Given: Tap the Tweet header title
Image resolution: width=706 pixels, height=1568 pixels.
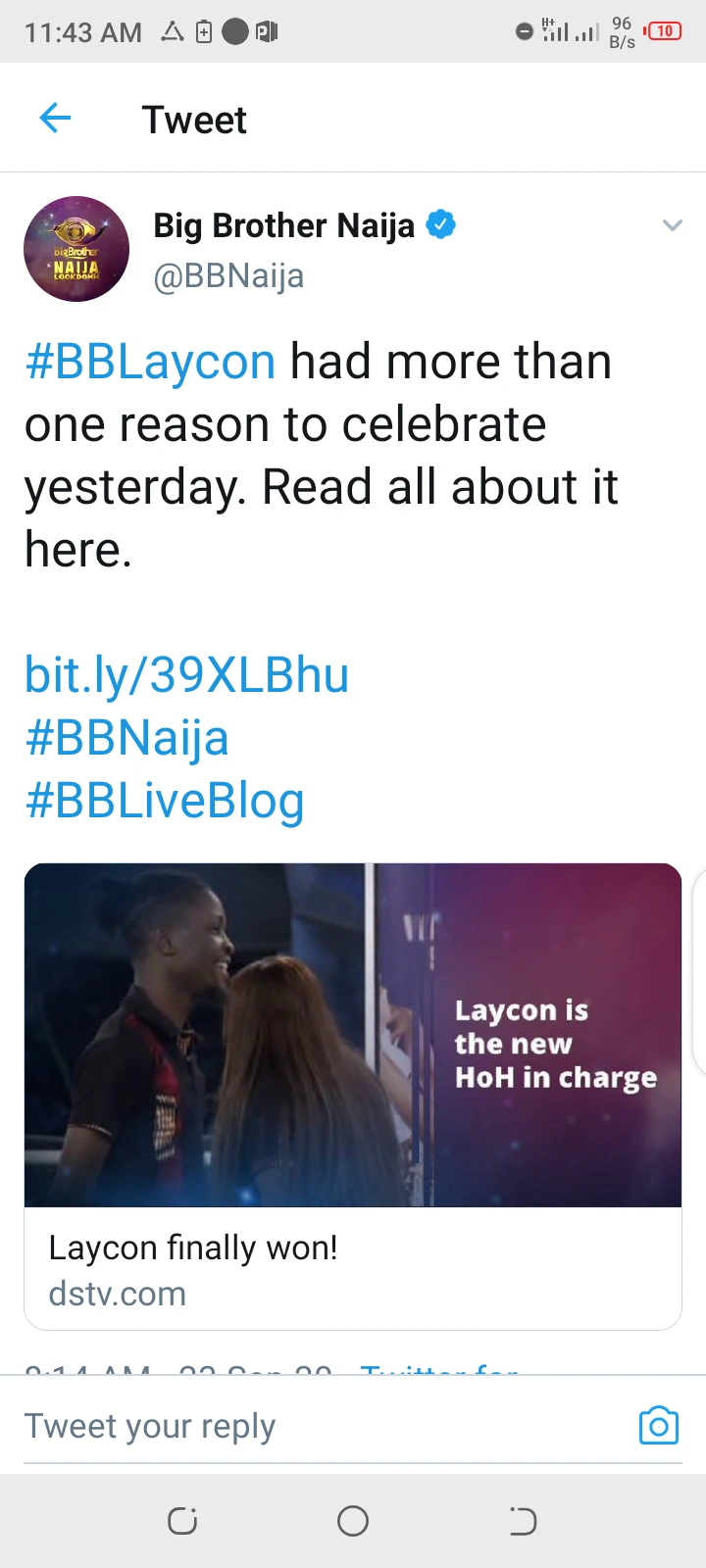Looking at the screenshot, I should pyautogui.click(x=194, y=120).
